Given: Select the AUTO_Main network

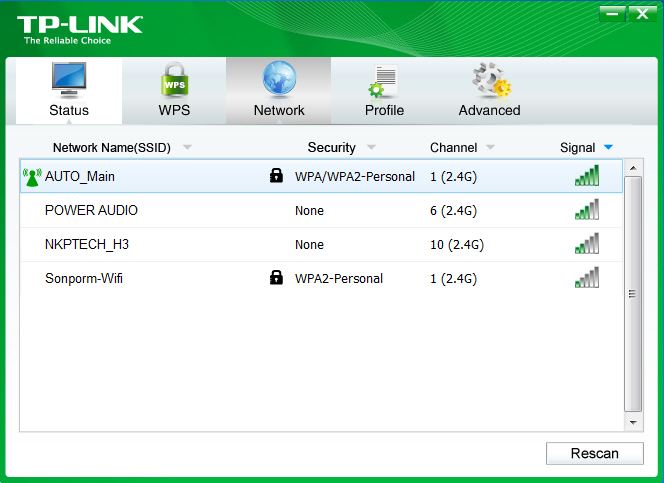Looking at the screenshot, I should (x=321, y=176).
